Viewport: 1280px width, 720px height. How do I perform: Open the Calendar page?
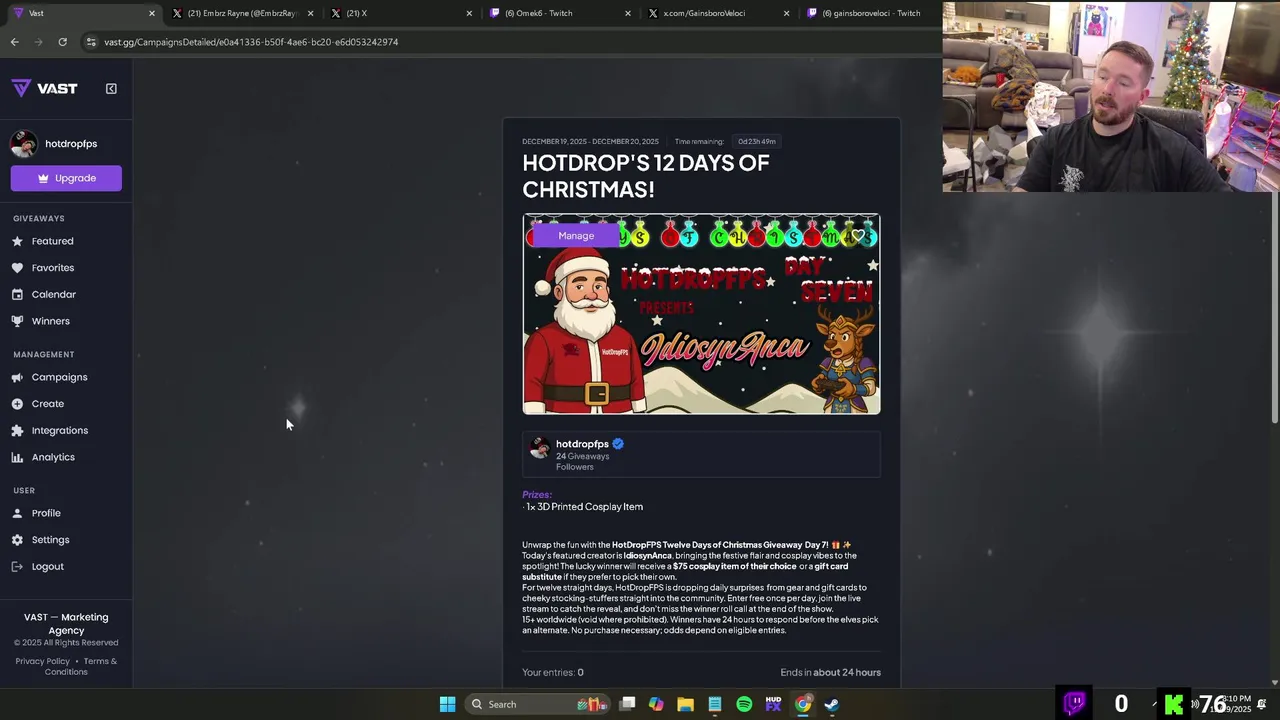(x=54, y=294)
